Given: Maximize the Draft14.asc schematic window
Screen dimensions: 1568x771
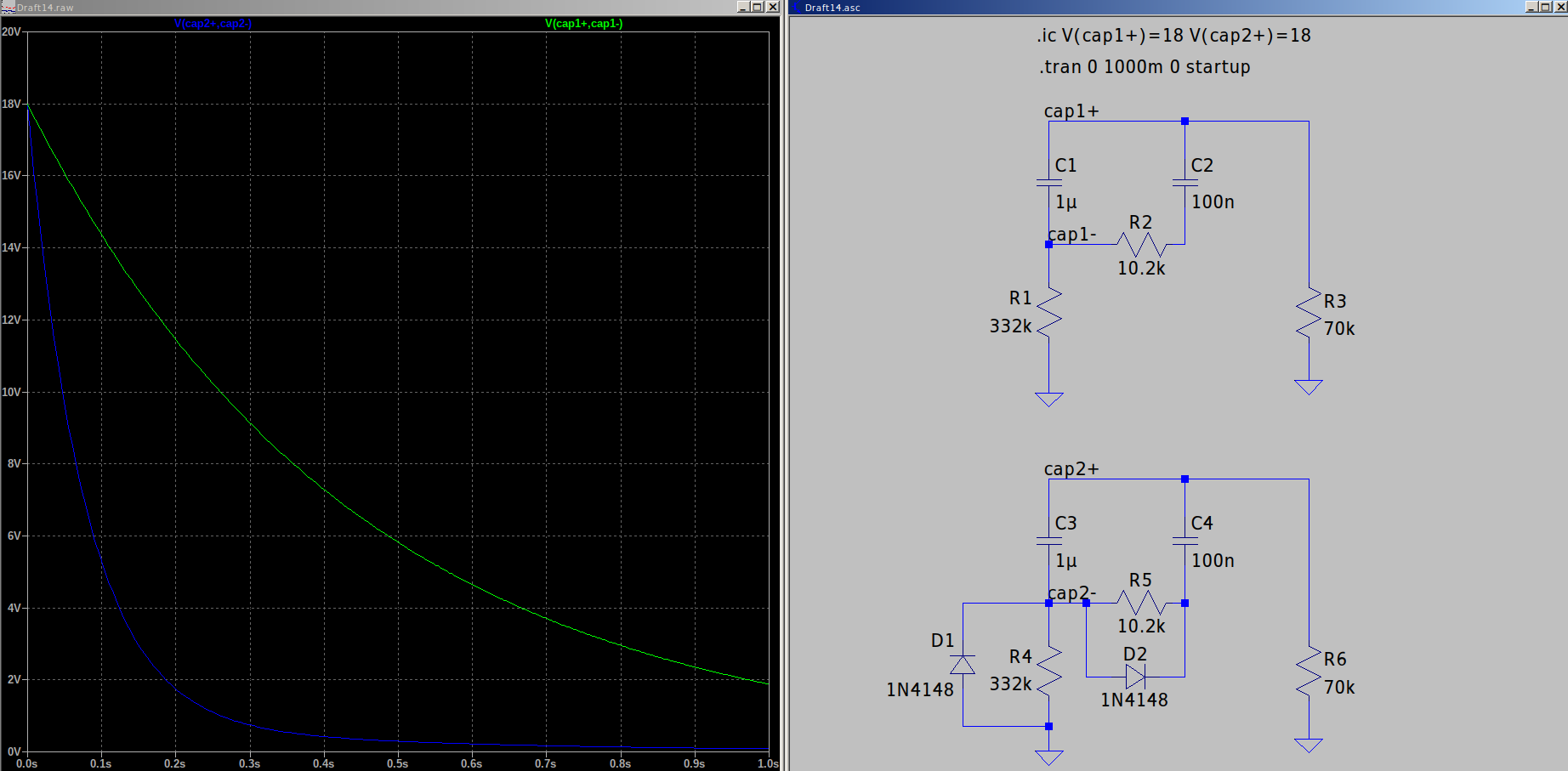Looking at the screenshot, I should pos(1546,7).
